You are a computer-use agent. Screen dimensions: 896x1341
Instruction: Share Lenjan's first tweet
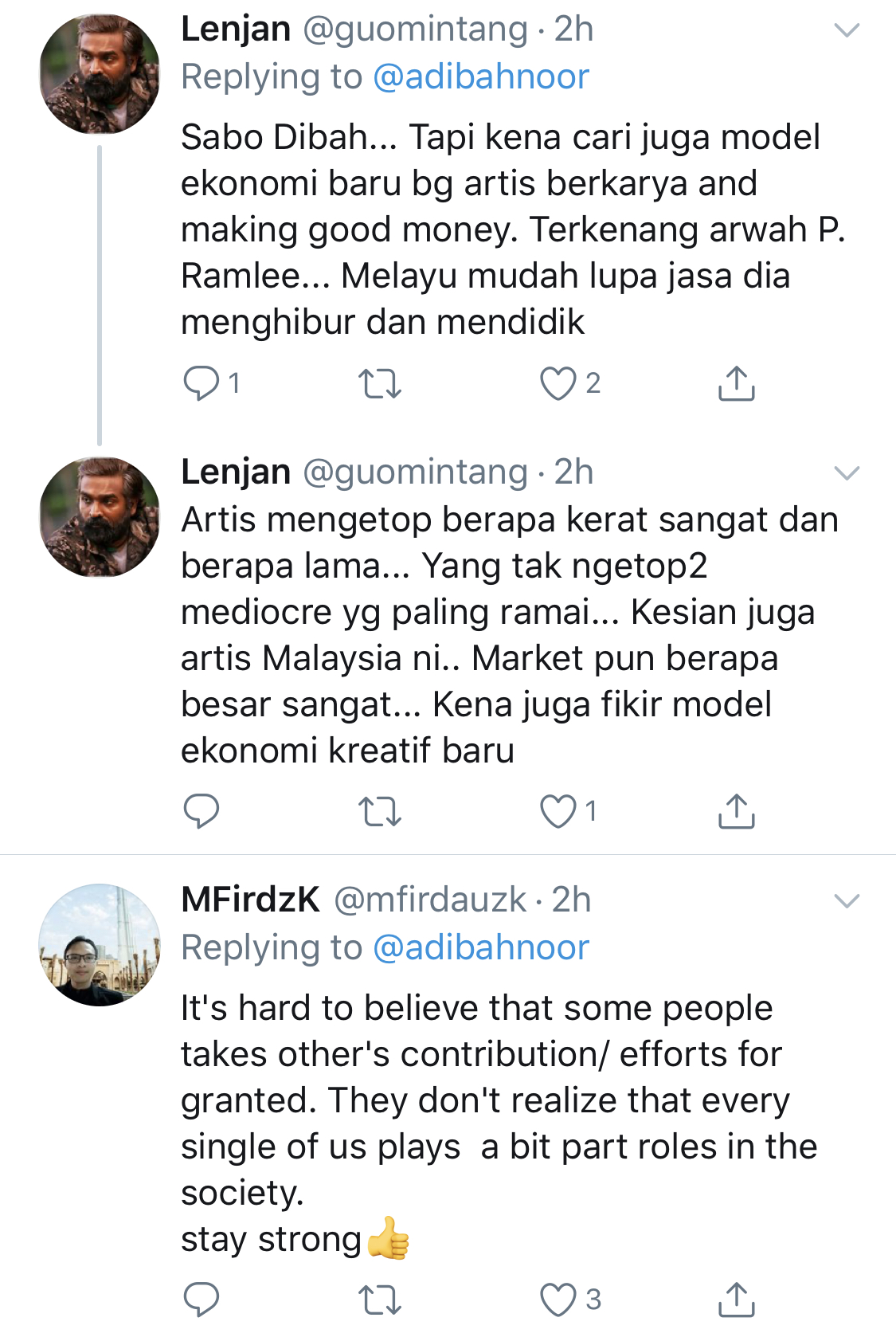click(x=736, y=383)
